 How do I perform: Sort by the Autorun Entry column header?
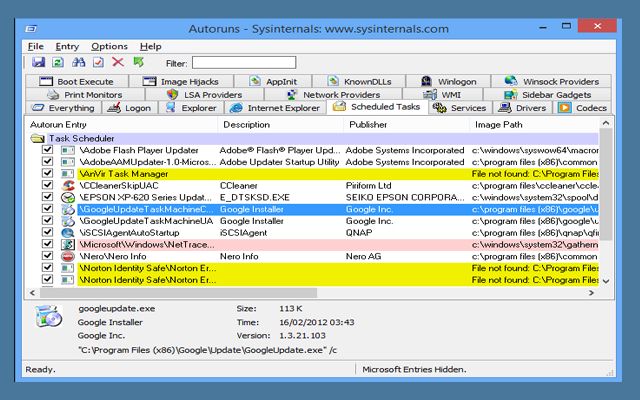pyautogui.click(x=122, y=124)
